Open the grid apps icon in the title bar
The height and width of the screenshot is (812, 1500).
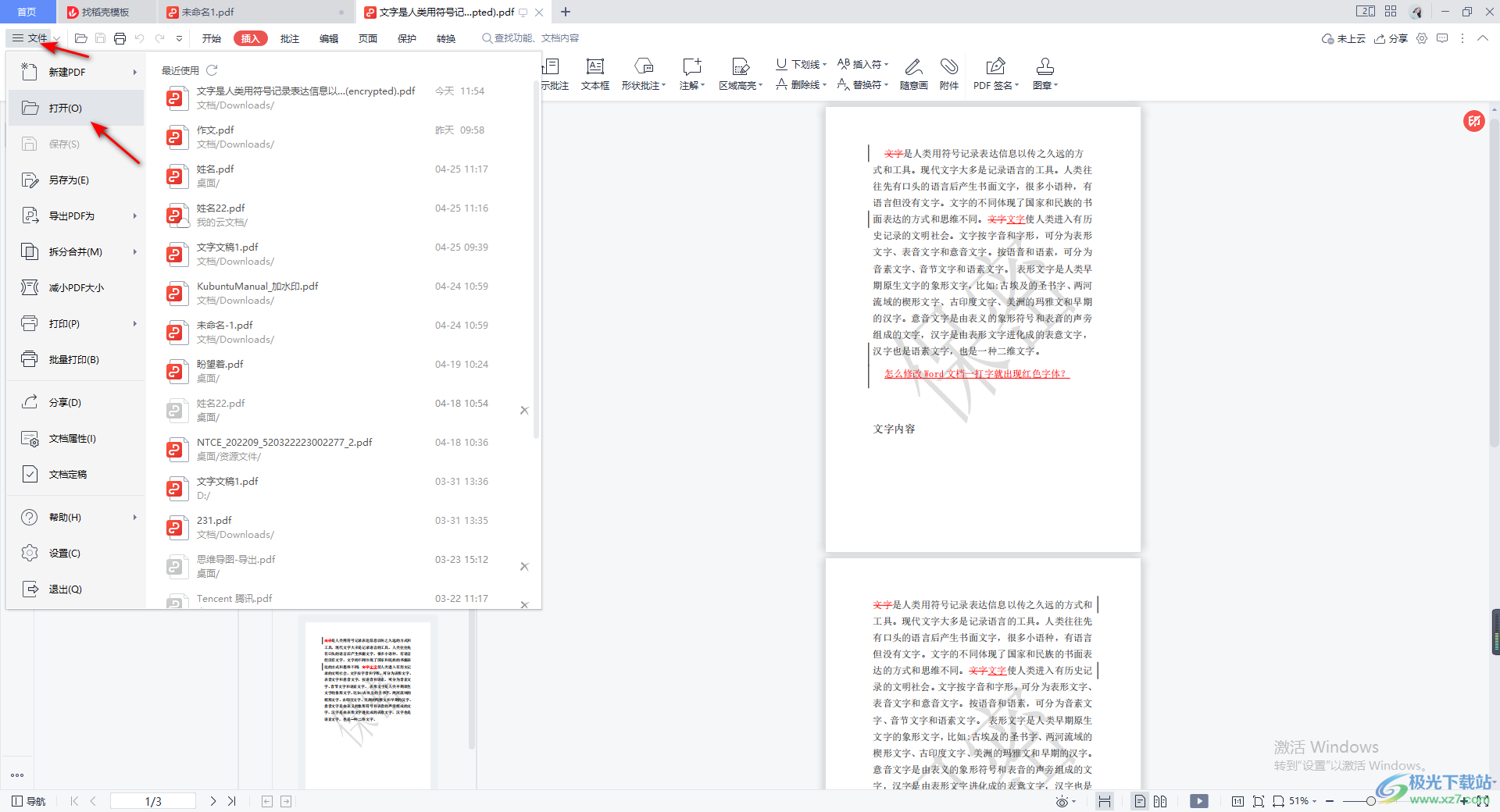1391,12
